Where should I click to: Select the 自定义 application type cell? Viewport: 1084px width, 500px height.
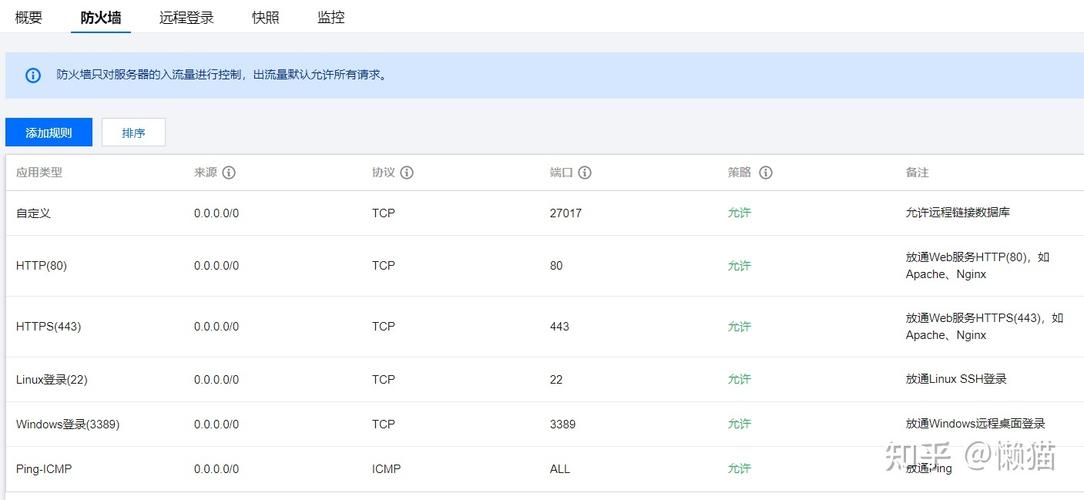(33, 213)
